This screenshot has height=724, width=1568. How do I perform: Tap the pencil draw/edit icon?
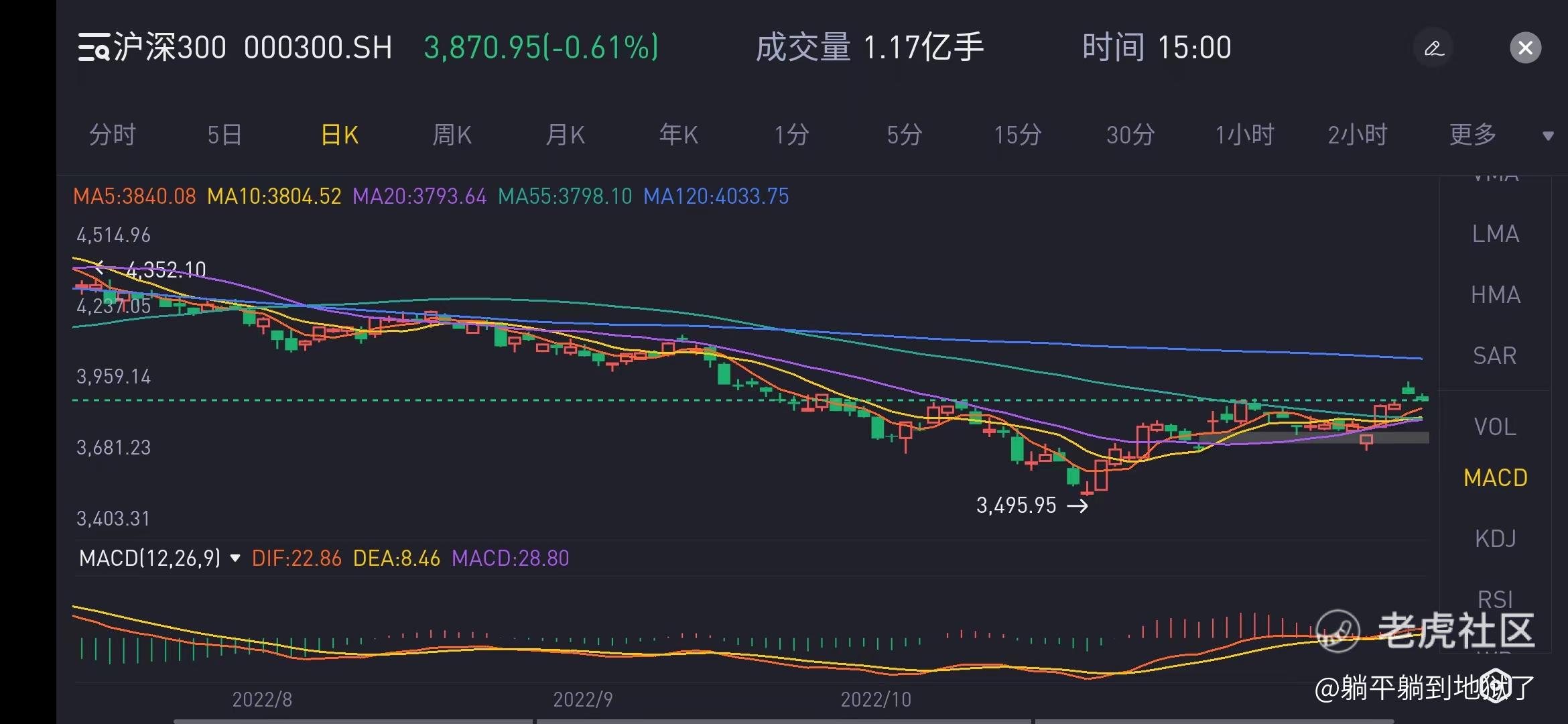[1433, 48]
